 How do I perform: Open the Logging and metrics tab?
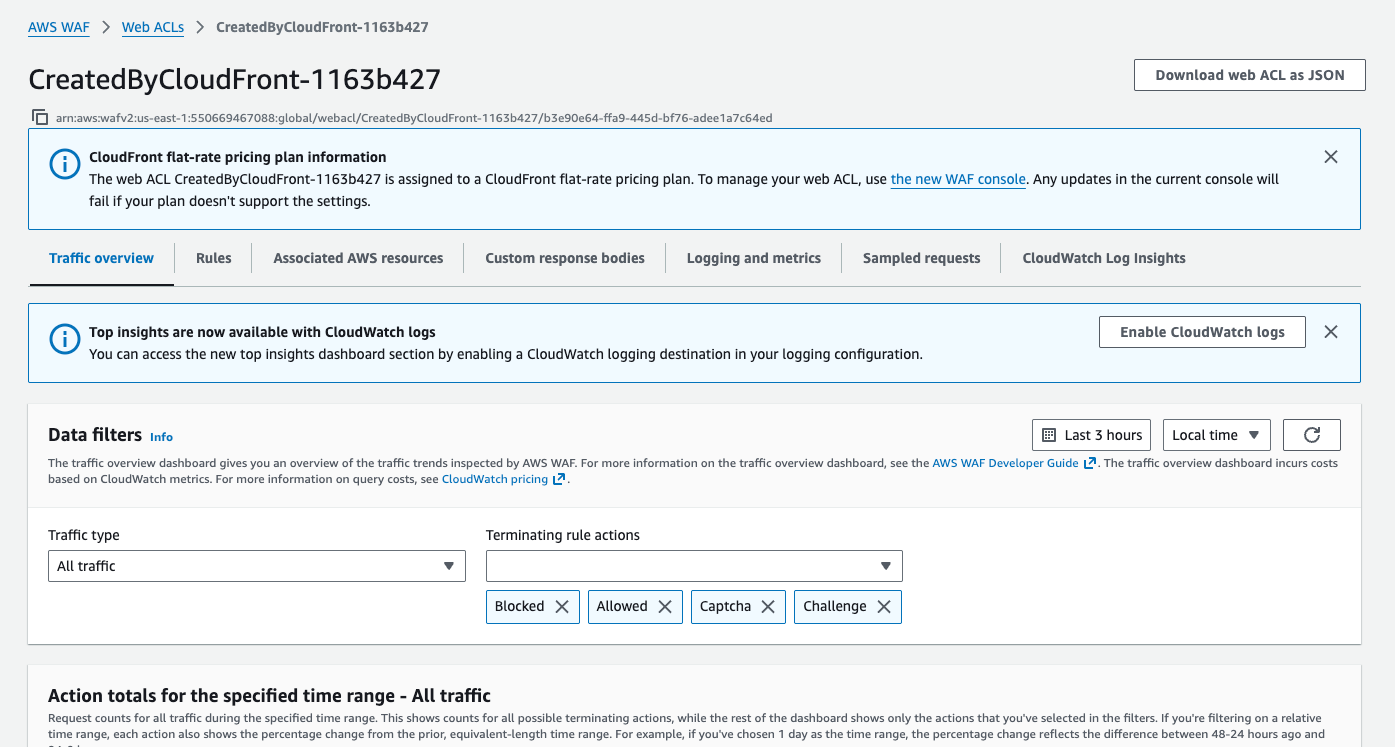[x=754, y=258]
